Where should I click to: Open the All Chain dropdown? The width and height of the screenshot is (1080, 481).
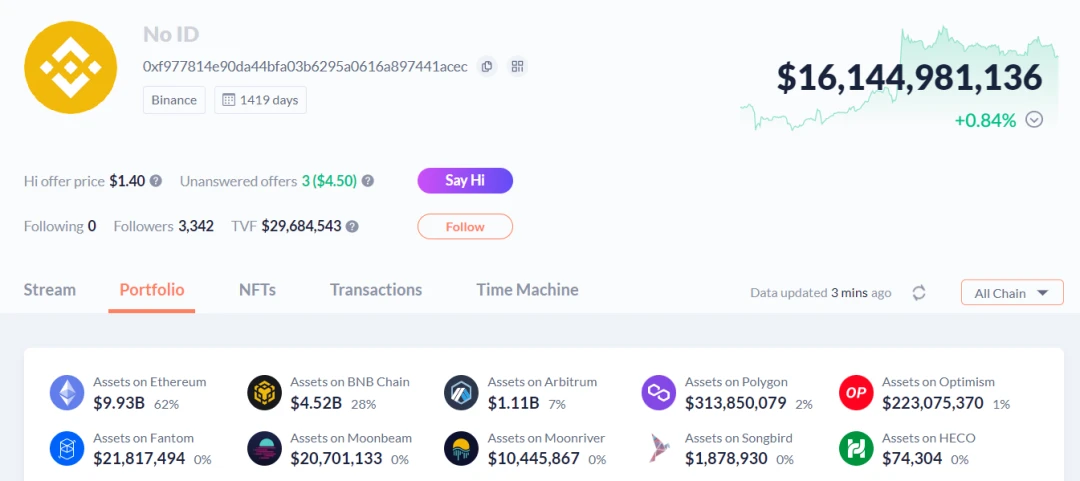click(1011, 293)
